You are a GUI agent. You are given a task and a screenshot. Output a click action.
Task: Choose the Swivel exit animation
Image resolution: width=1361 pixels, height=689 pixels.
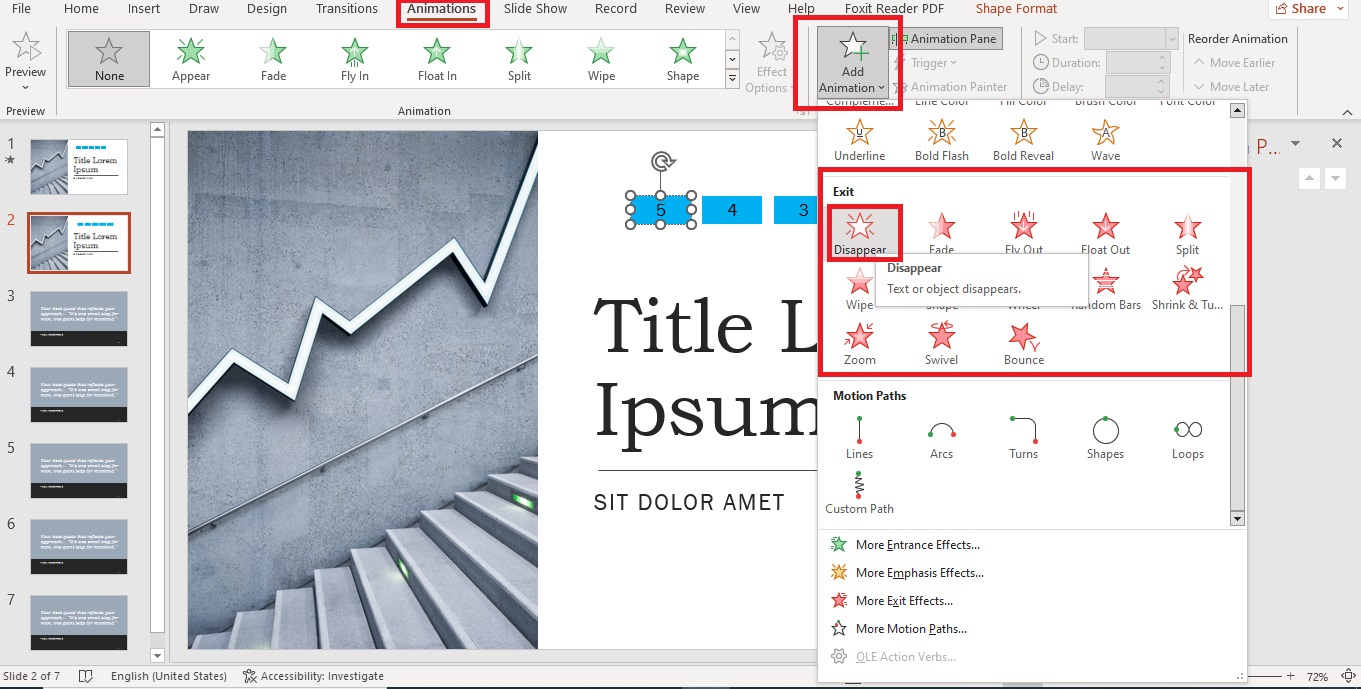pos(941,340)
